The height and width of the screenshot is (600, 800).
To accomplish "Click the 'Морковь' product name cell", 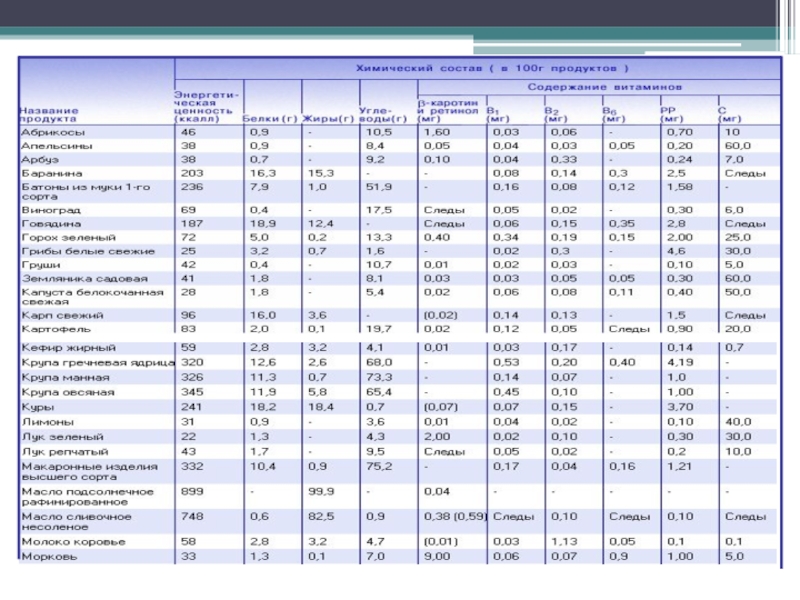I will [x=48, y=555].
